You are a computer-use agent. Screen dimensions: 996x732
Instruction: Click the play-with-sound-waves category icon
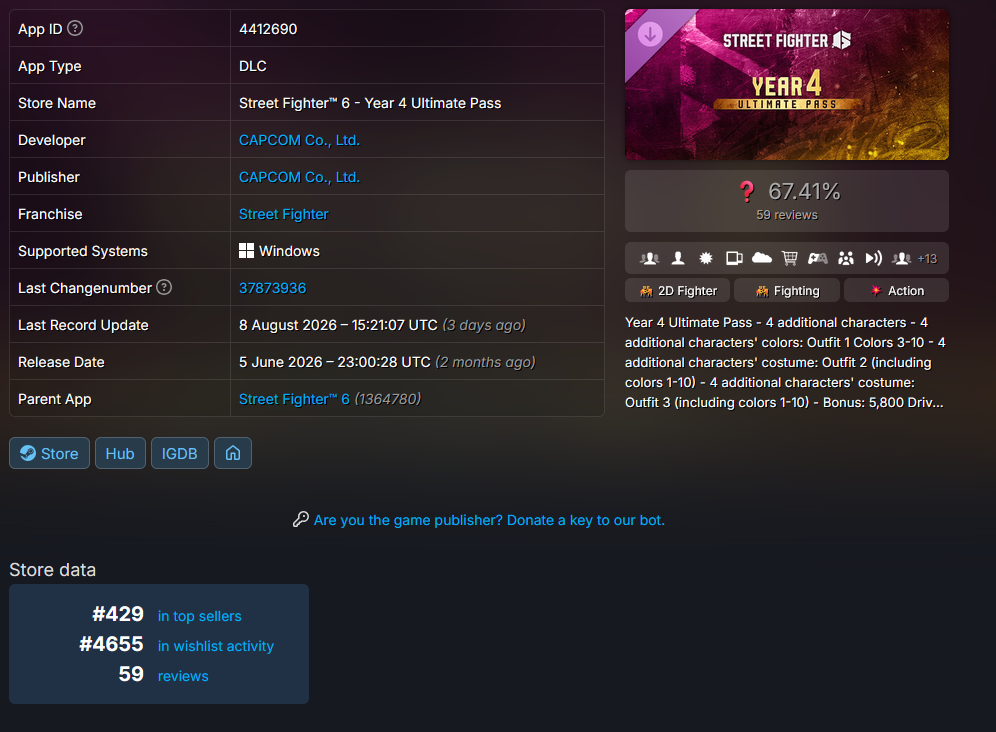(873, 258)
